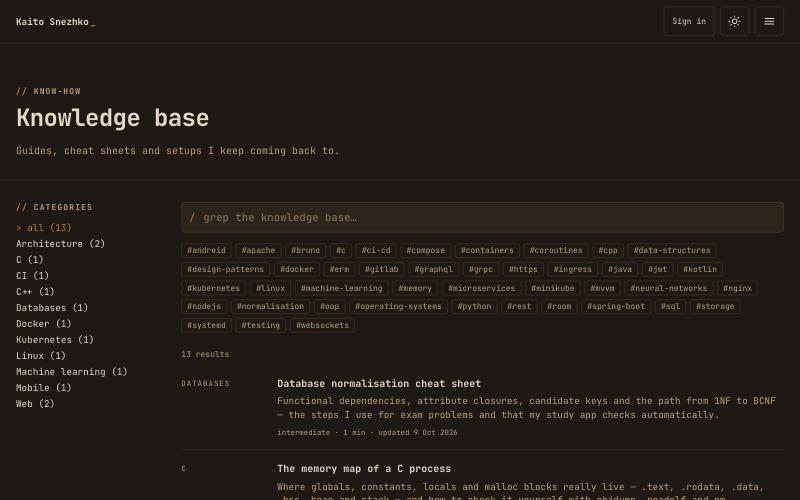Toggle the #containers tag filter
Image resolution: width=800 pixels, height=500 pixels.
[487, 251]
